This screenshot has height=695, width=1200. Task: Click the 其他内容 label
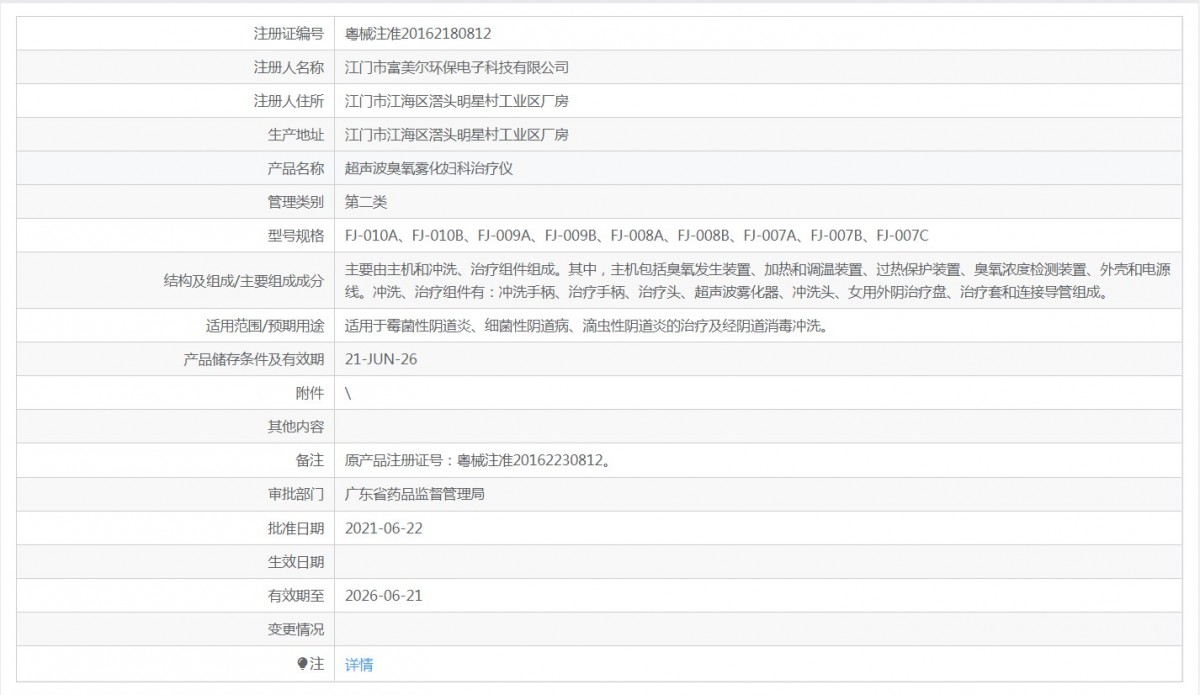[296, 427]
